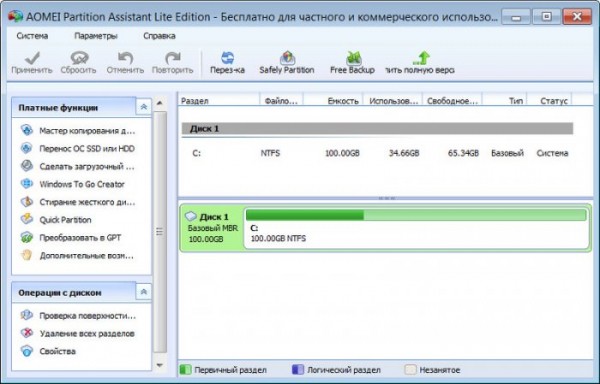The image size is (600, 384).
Task: Click the Перез-ка reload icon
Action: 227,58
